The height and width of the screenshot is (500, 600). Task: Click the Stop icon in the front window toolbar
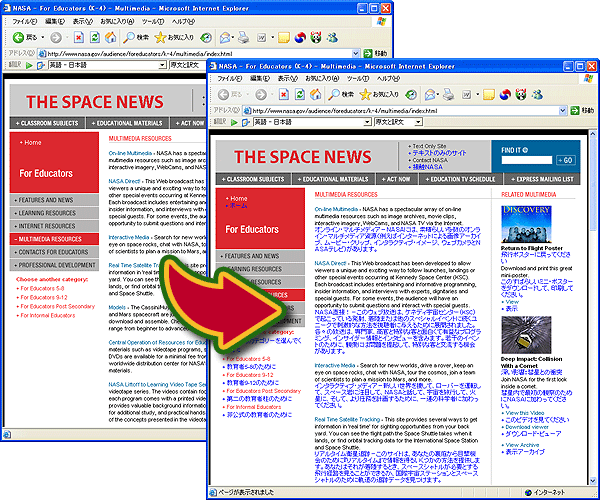(x=284, y=94)
